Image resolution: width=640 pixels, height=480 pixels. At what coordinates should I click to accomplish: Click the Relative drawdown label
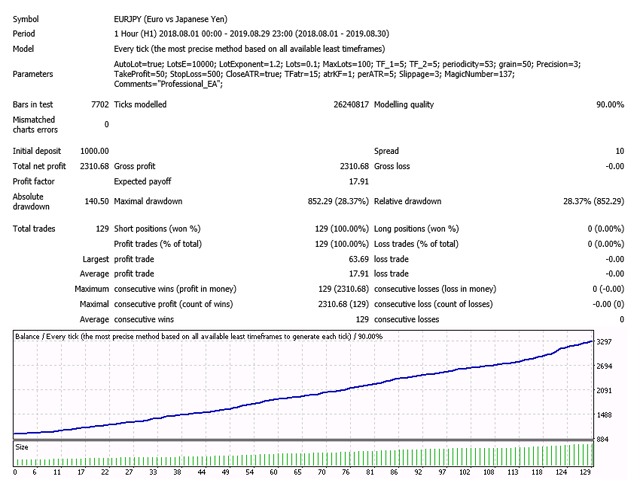407,201
